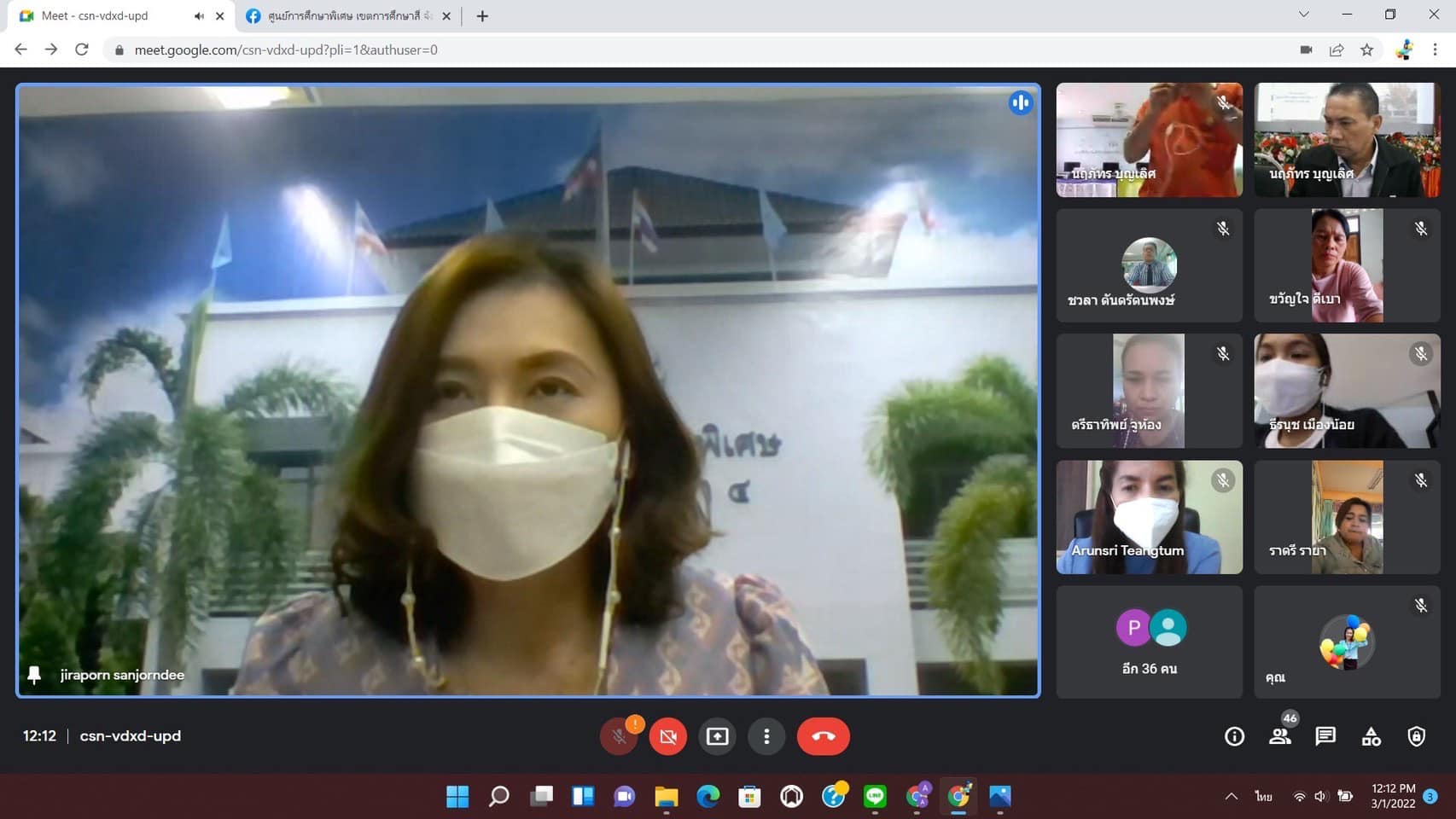Open more options three-dot menu in Meet

pyautogui.click(x=766, y=736)
